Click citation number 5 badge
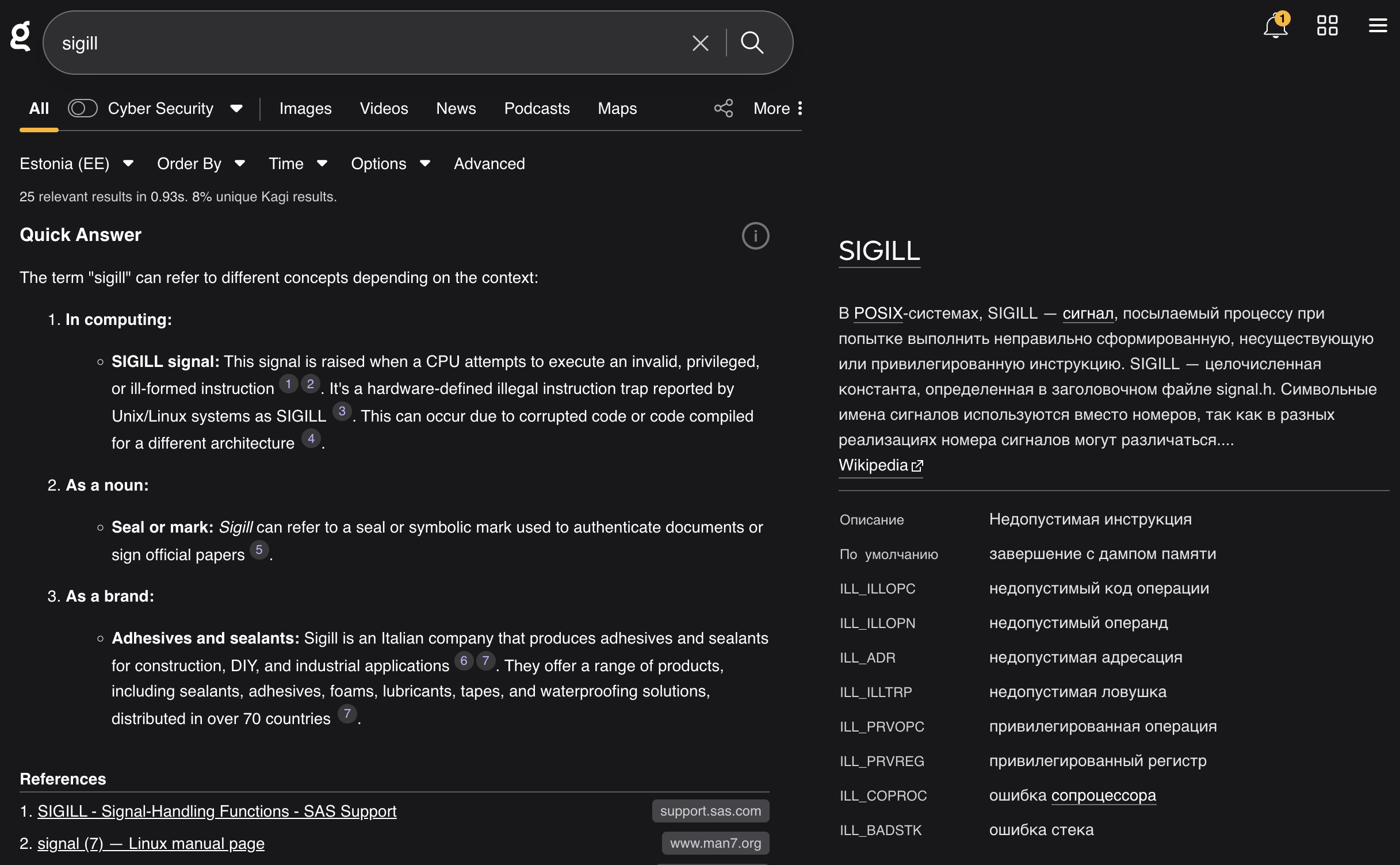The height and width of the screenshot is (865, 1400). tap(259, 550)
